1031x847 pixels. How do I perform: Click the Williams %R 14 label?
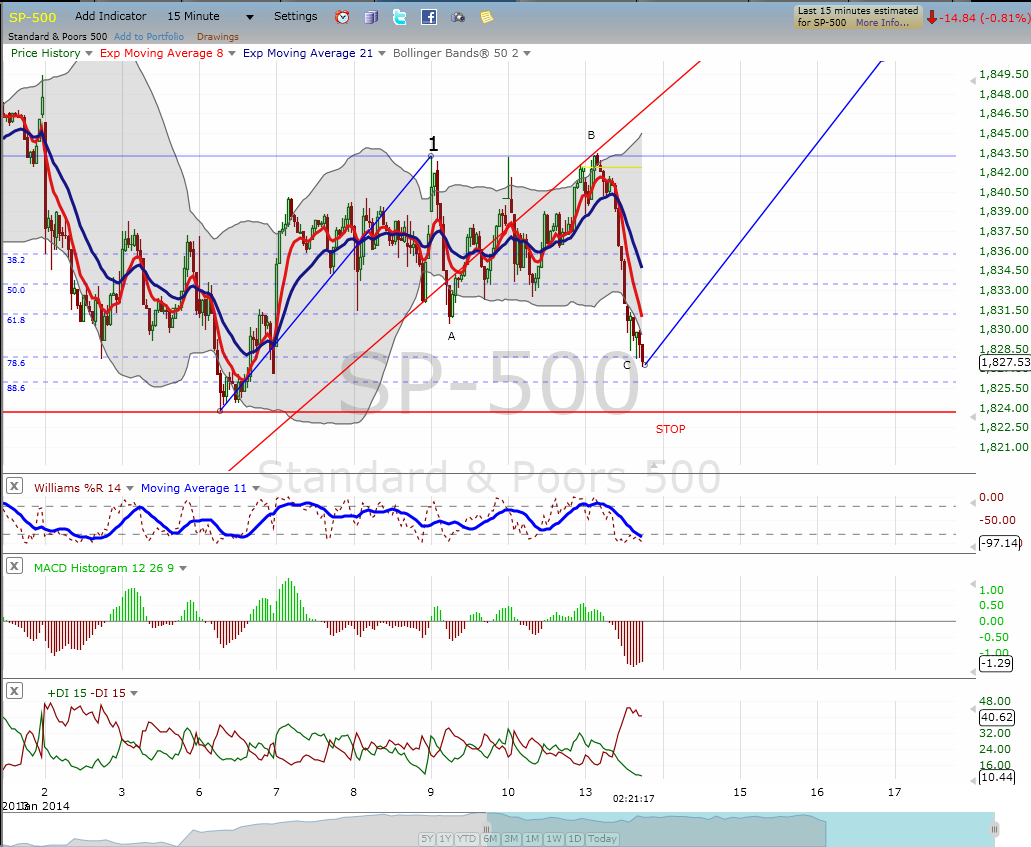coord(78,488)
